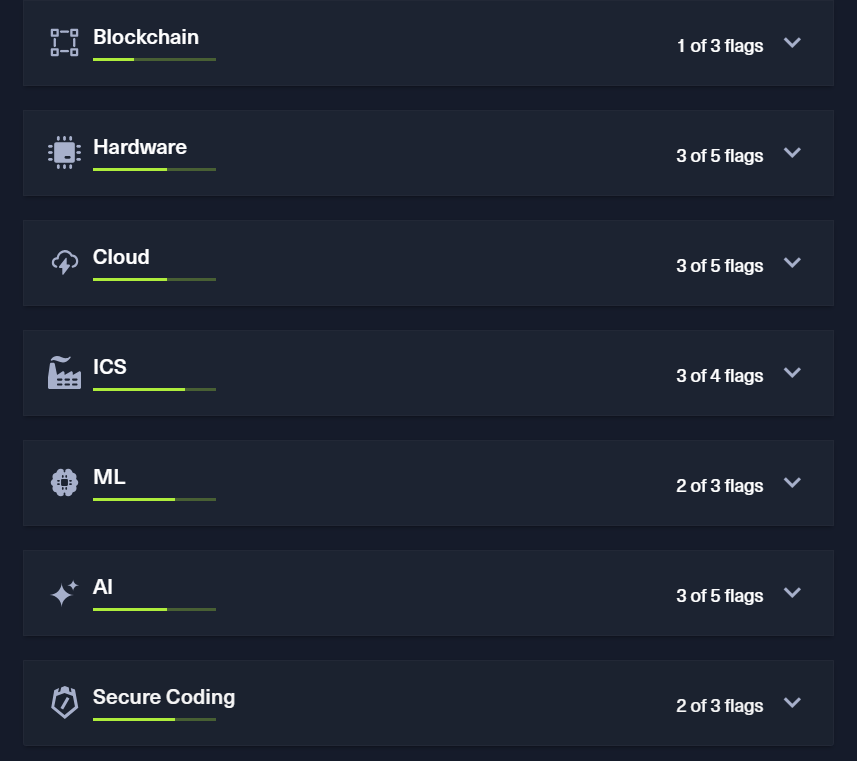This screenshot has height=761, width=857.
Task: Expand the Blockchain category chevron
Action: click(x=792, y=43)
